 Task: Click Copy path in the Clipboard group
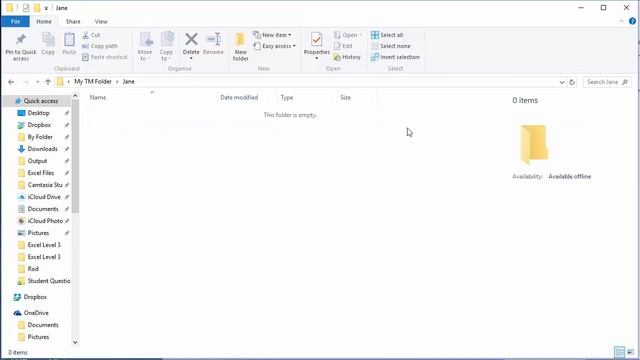pyautogui.click(x=100, y=46)
